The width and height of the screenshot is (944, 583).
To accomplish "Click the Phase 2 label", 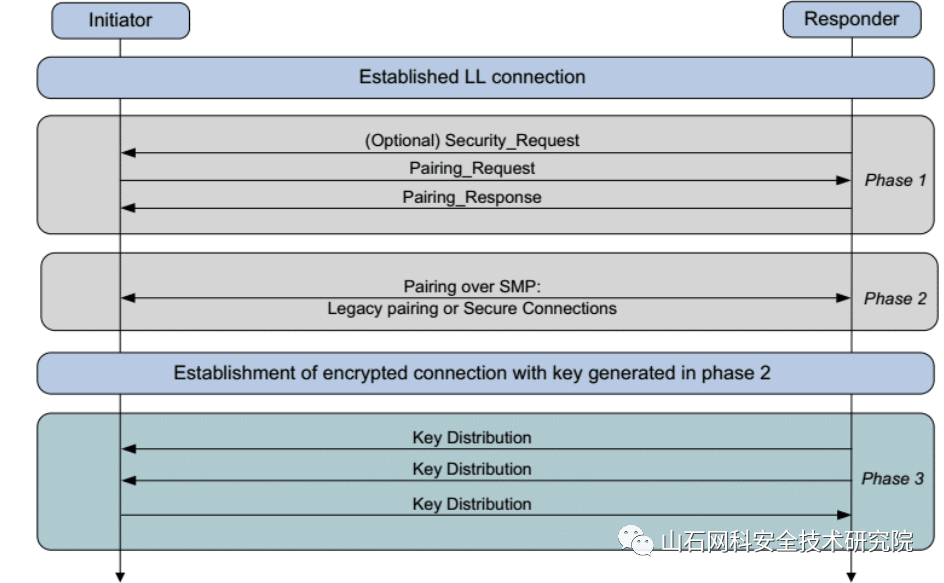I will coord(895,298).
